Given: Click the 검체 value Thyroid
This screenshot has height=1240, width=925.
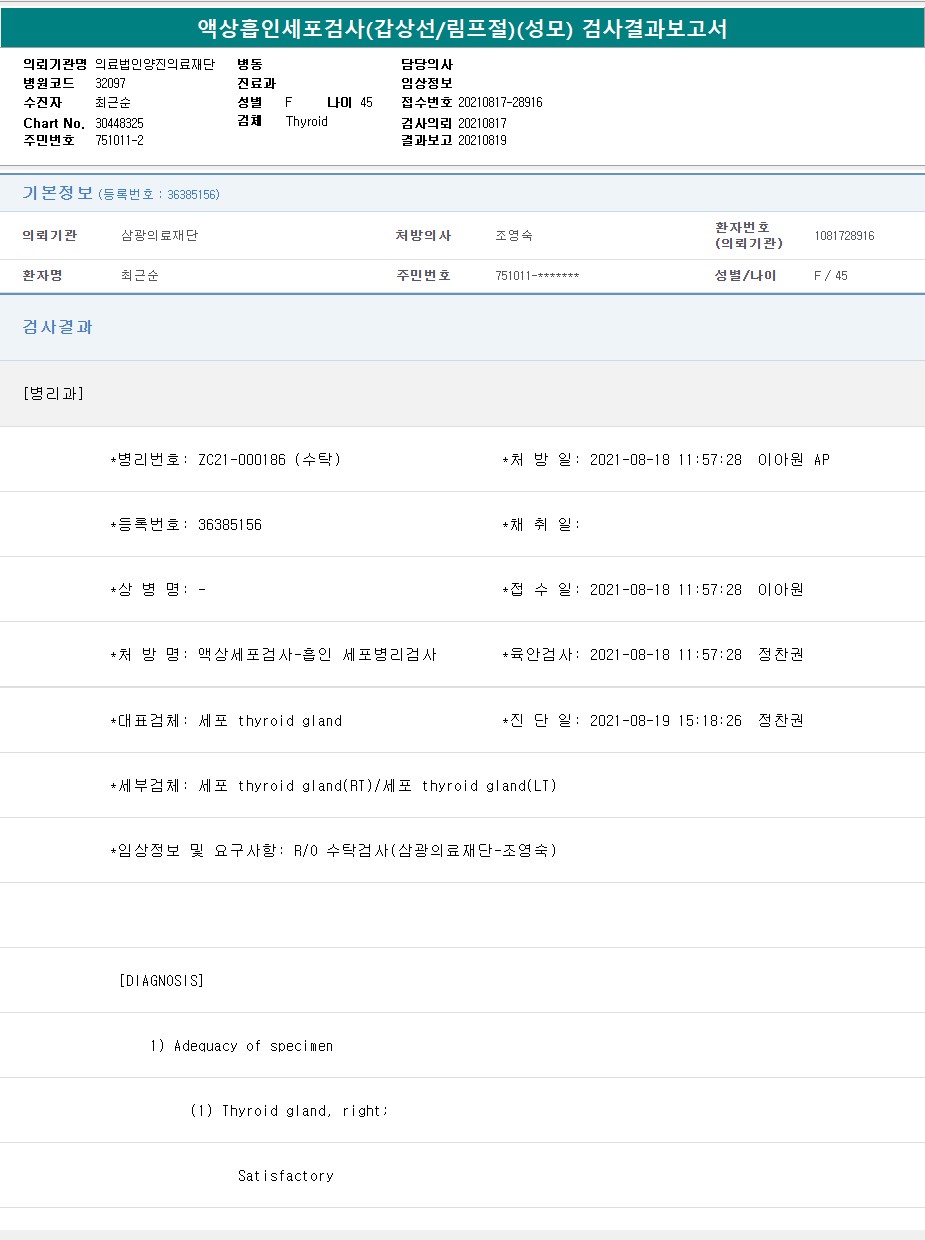Looking at the screenshot, I should point(306,122).
